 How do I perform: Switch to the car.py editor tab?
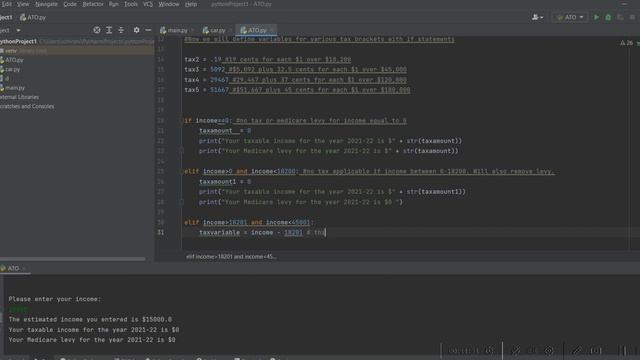coord(214,30)
